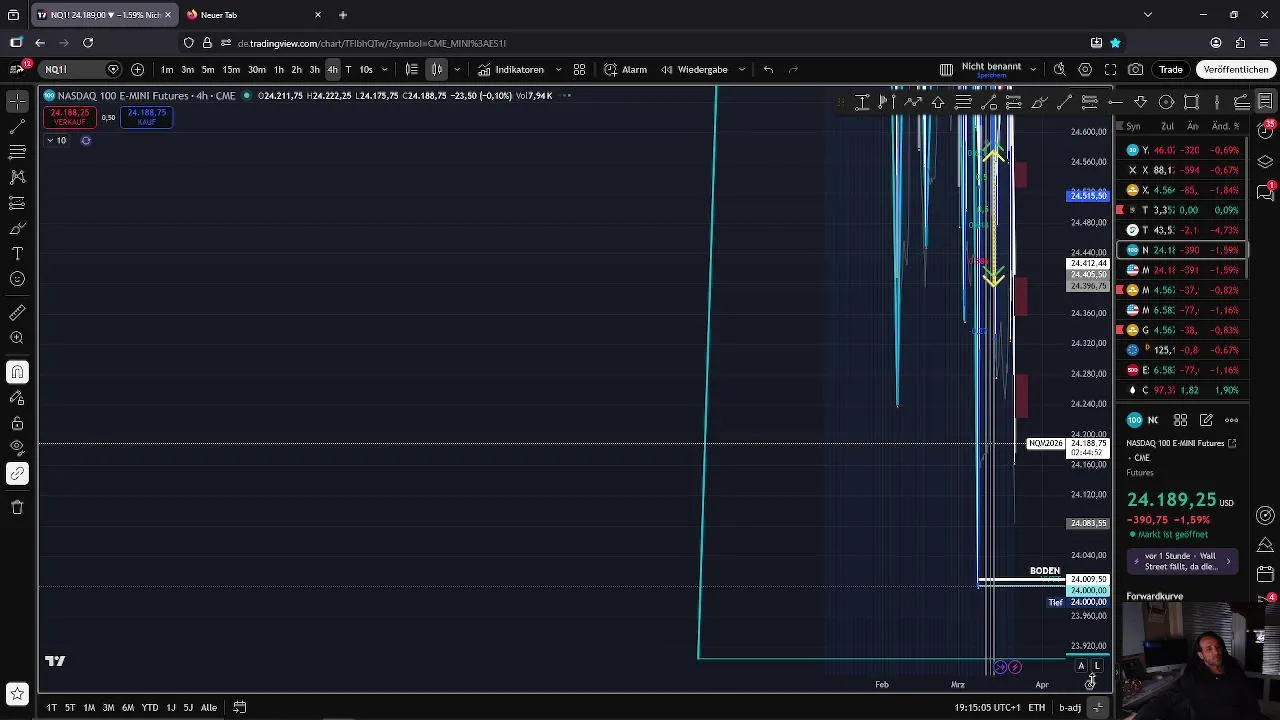Switch to the 30m timeframe

tap(257, 69)
